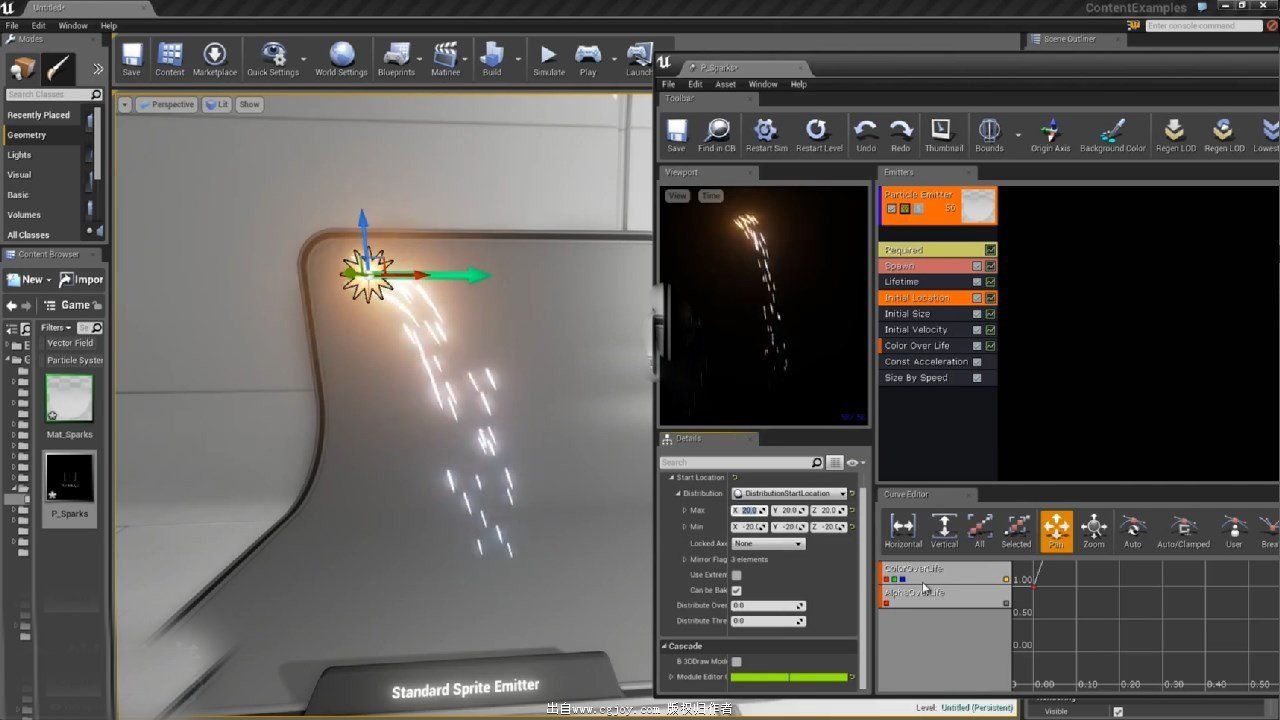Click the first Regen LOD button

(x=1174, y=135)
